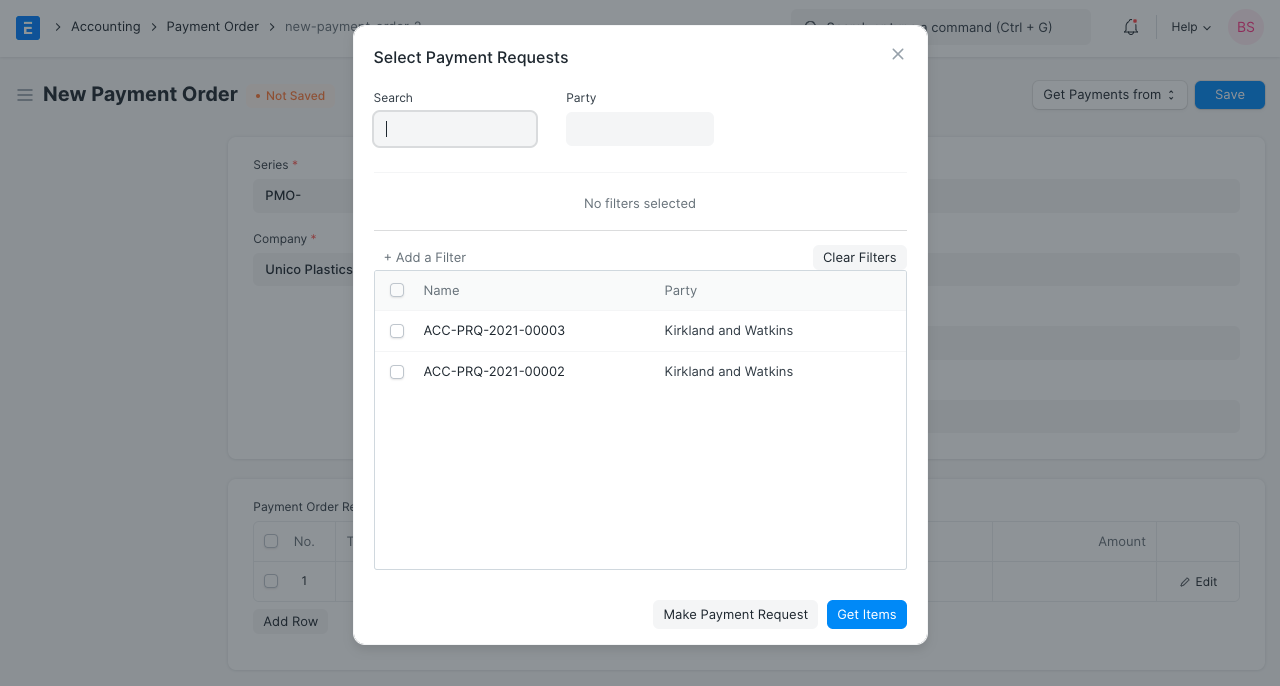Click the pencil Edit icon in the grid row
The width and height of the screenshot is (1280, 686).
pyautogui.click(x=1197, y=581)
